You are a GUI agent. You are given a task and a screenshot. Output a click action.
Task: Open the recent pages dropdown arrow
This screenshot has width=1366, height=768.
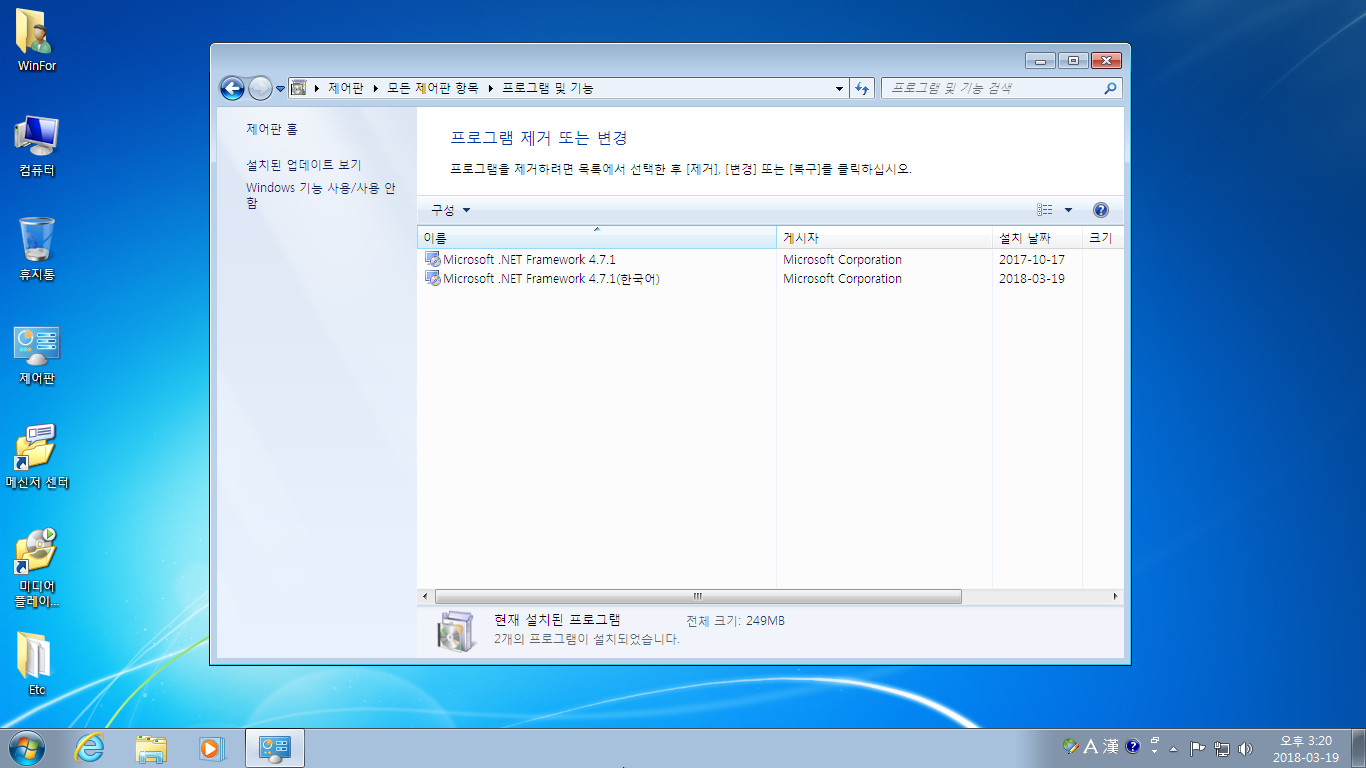280,89
